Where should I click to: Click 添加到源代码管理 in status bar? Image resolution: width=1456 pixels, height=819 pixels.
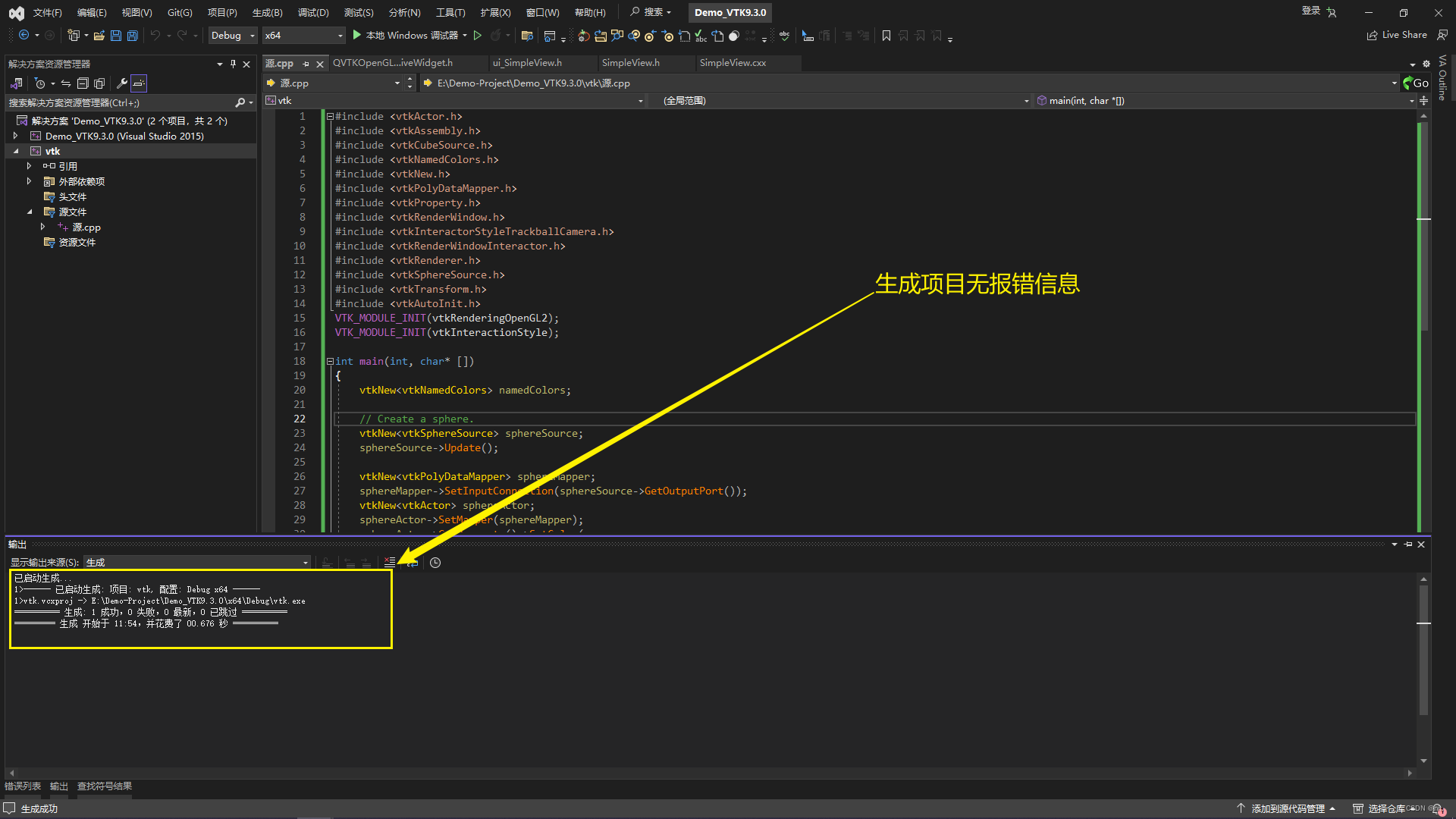click(1287, 808)
